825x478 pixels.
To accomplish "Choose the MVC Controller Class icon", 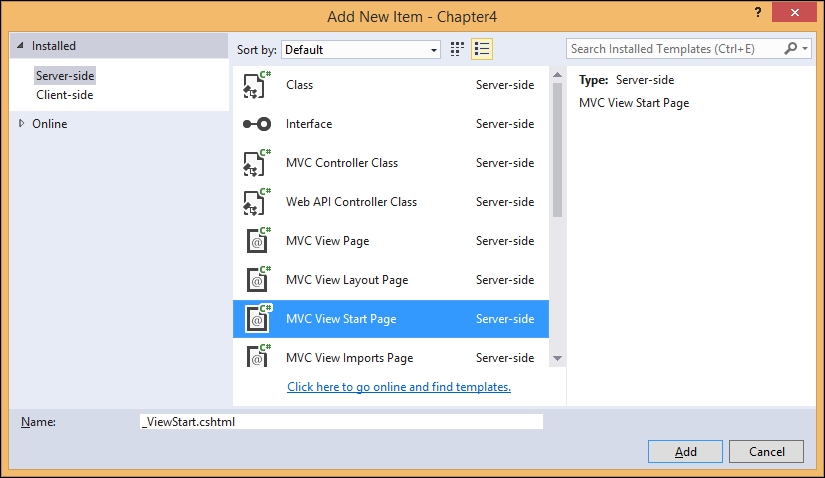I will pyautogui.click(x=257, y=163).
